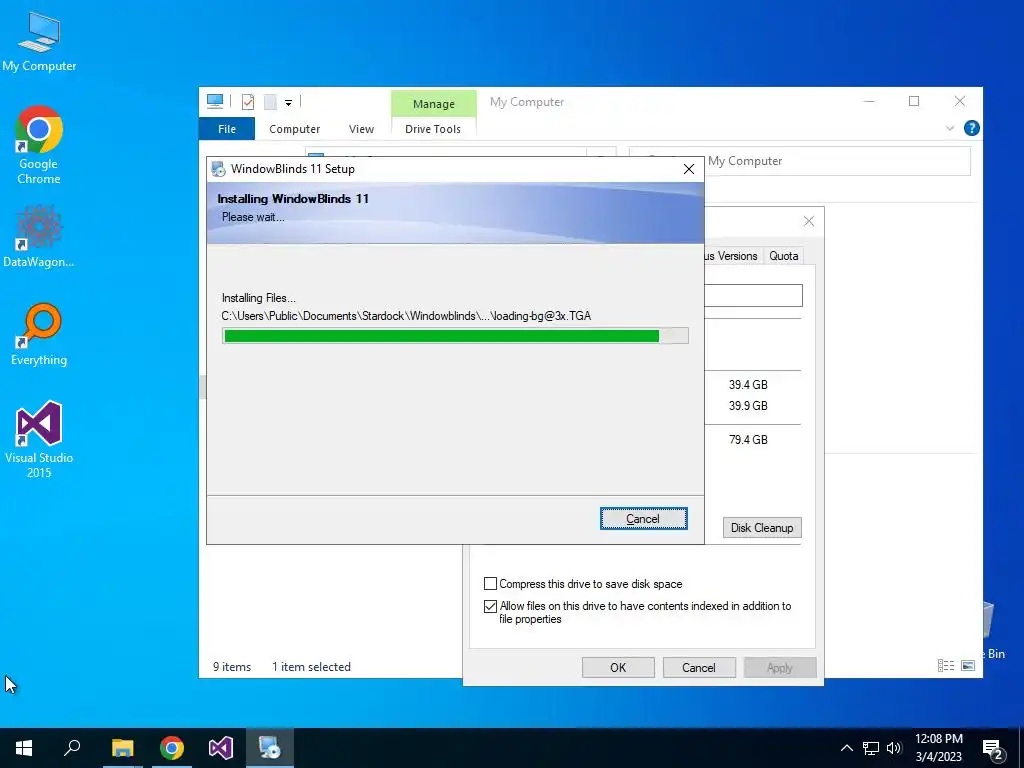Screen dimensions: 1024x768
Task: Click the Properties quick access icon
Action: 248,101
